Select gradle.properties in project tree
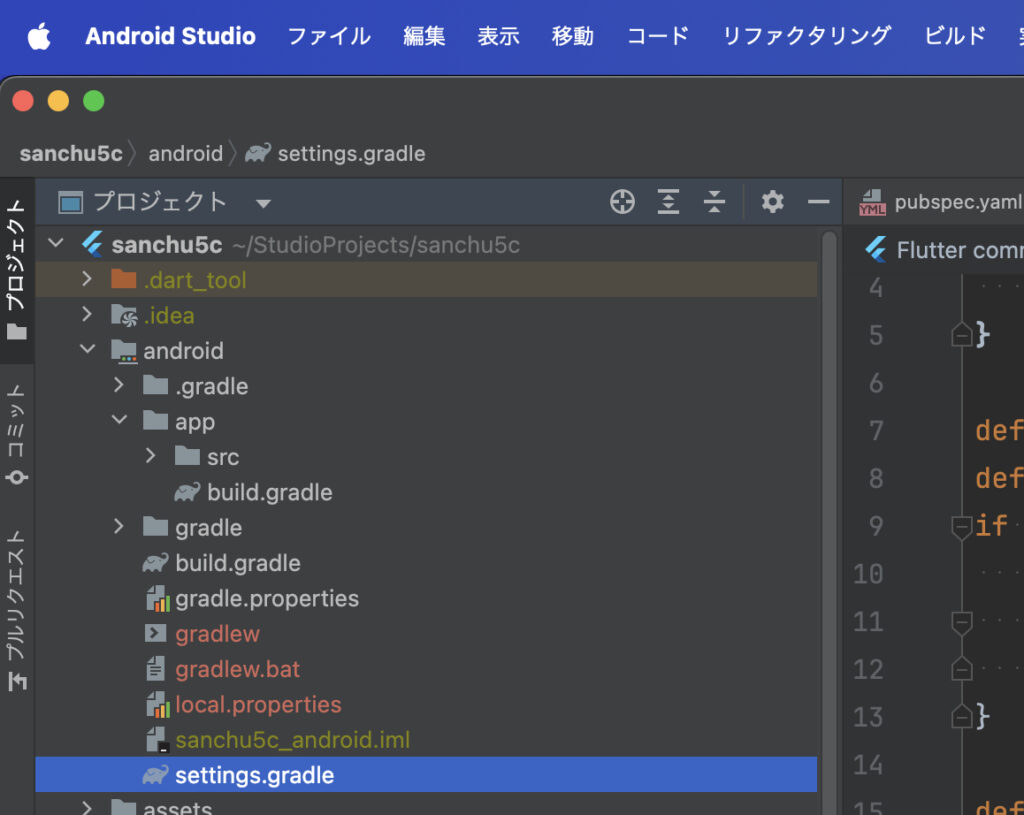Screen dimensions: 1024x815 266,599
